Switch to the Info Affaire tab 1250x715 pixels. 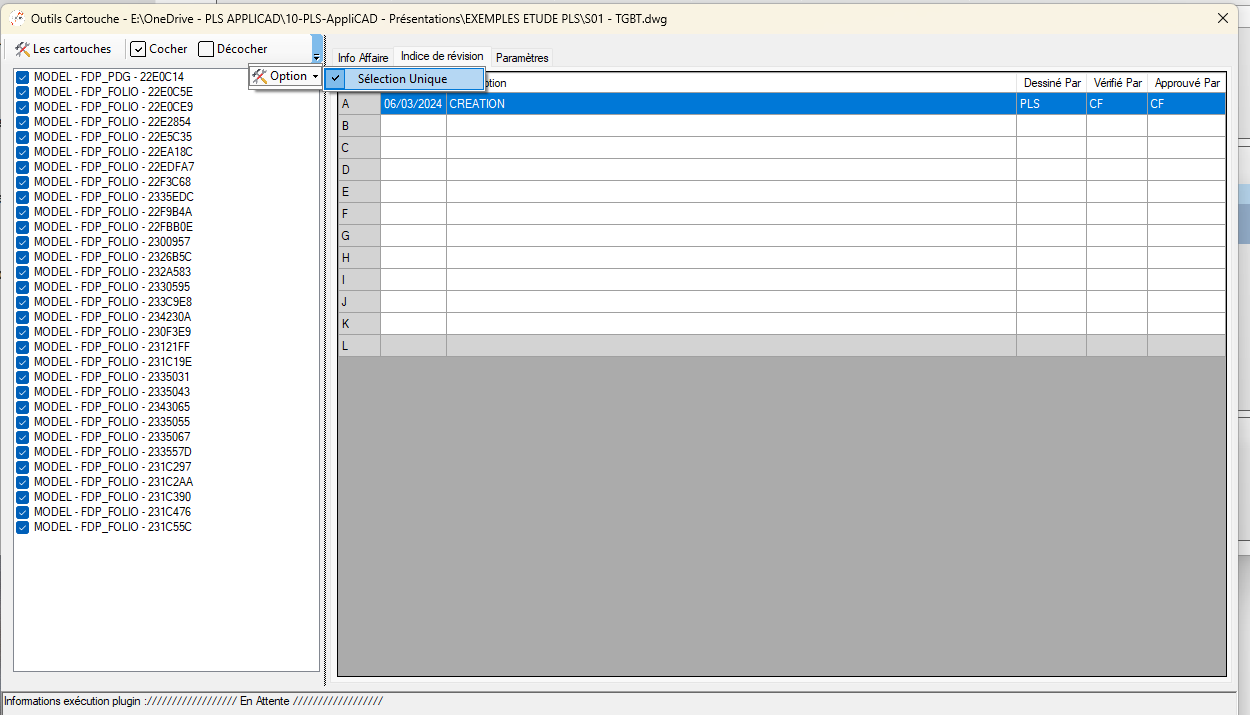(362, 58)
